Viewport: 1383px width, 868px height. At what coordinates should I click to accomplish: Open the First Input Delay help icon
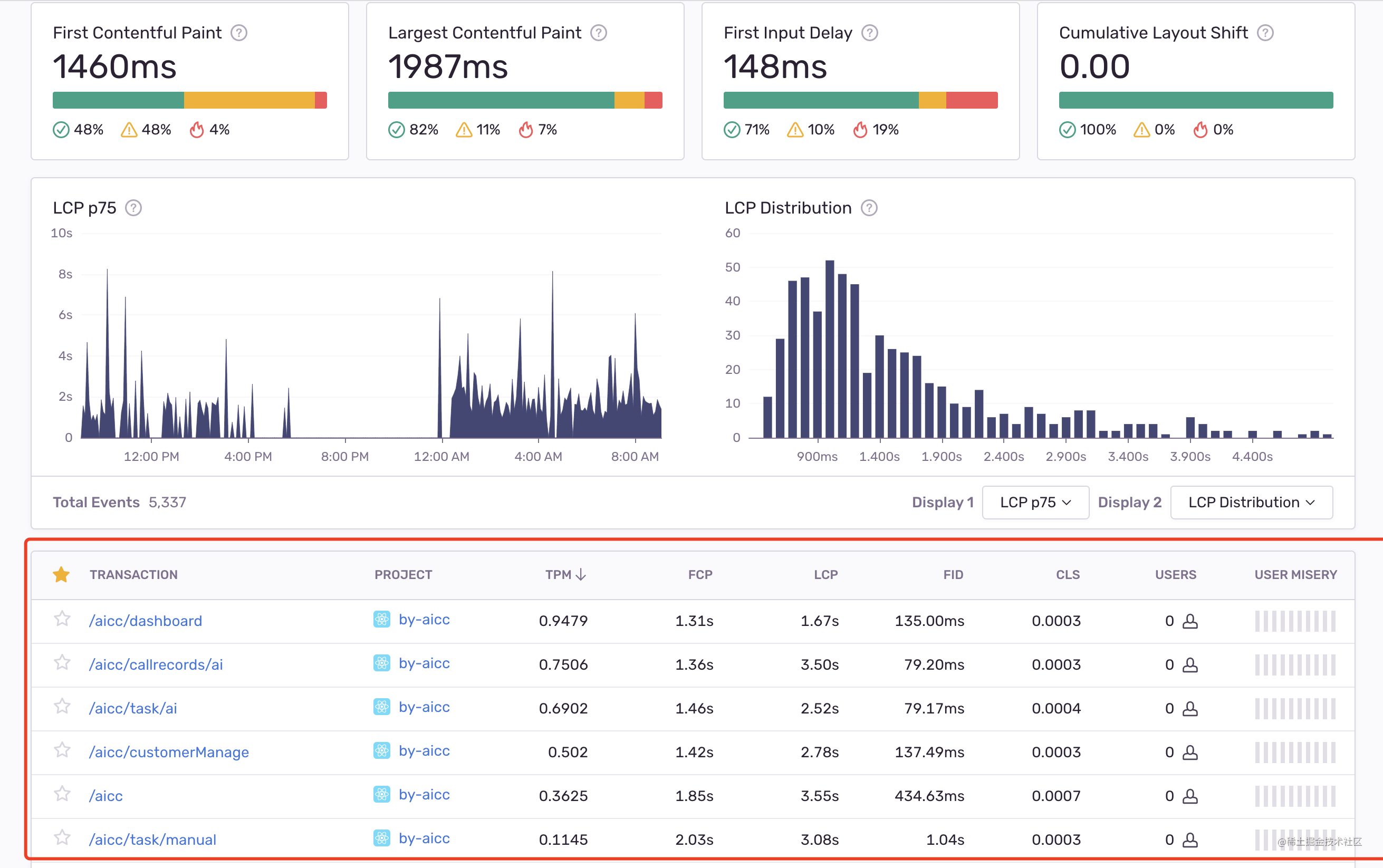tap(870, 33)
